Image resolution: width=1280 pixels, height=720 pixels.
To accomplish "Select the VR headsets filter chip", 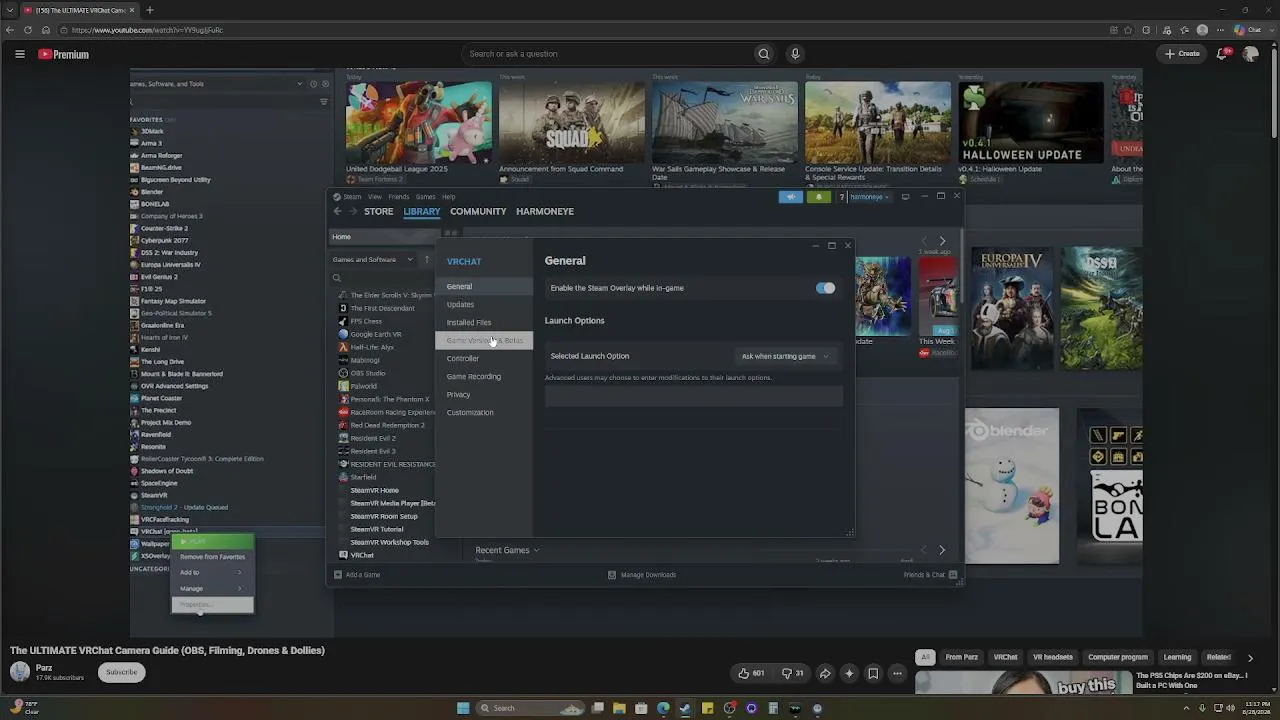I will pos(1052,657).
